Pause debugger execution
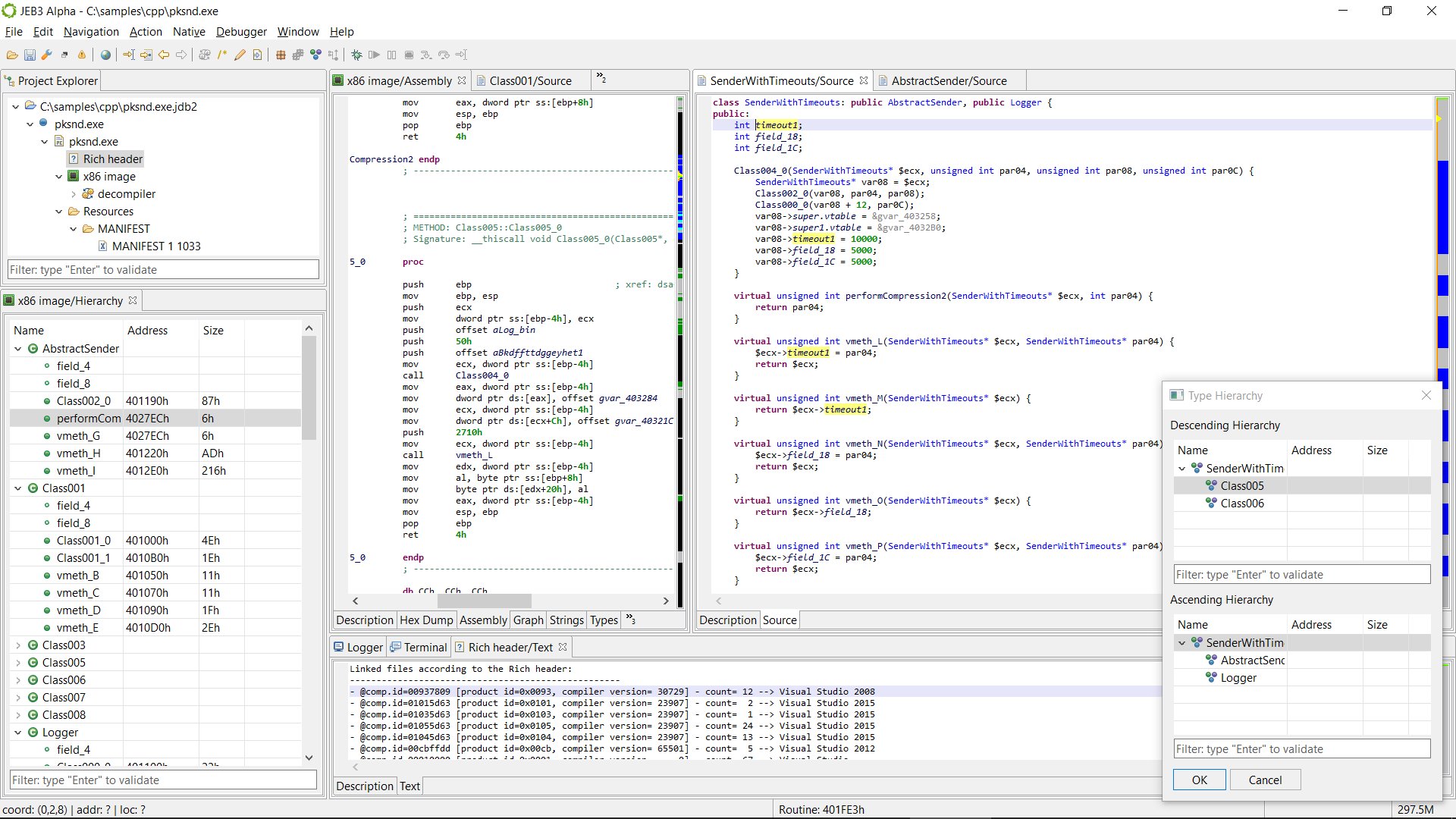Viewport: 1456px width, 819px height. (x=391, y=55)
